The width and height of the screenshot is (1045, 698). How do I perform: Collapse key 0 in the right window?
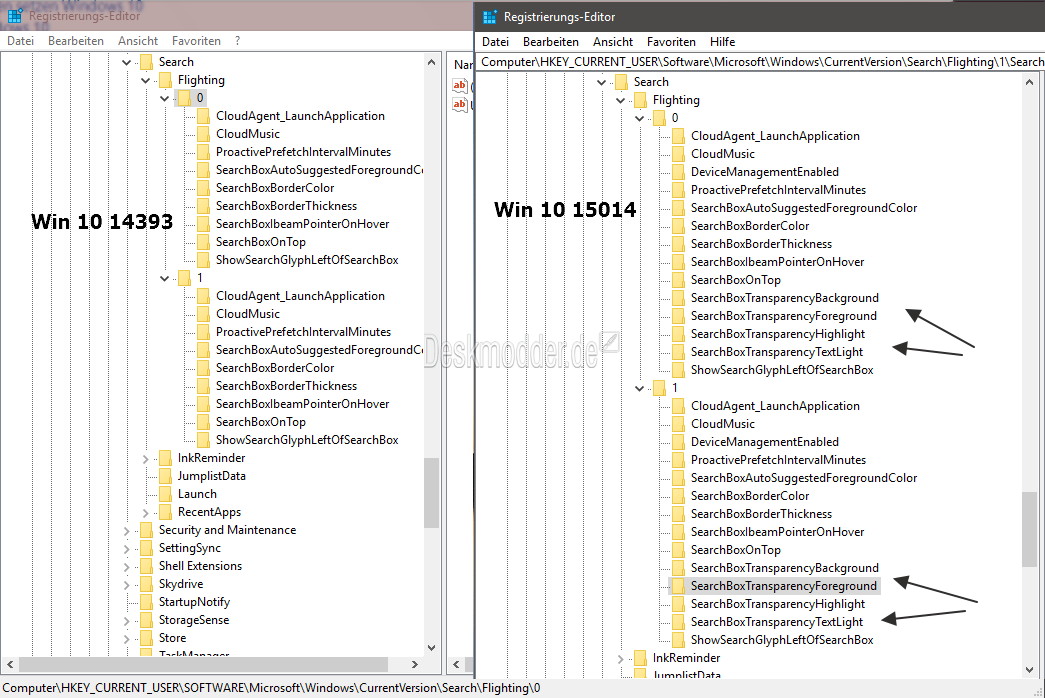click(x=640, y=118)
